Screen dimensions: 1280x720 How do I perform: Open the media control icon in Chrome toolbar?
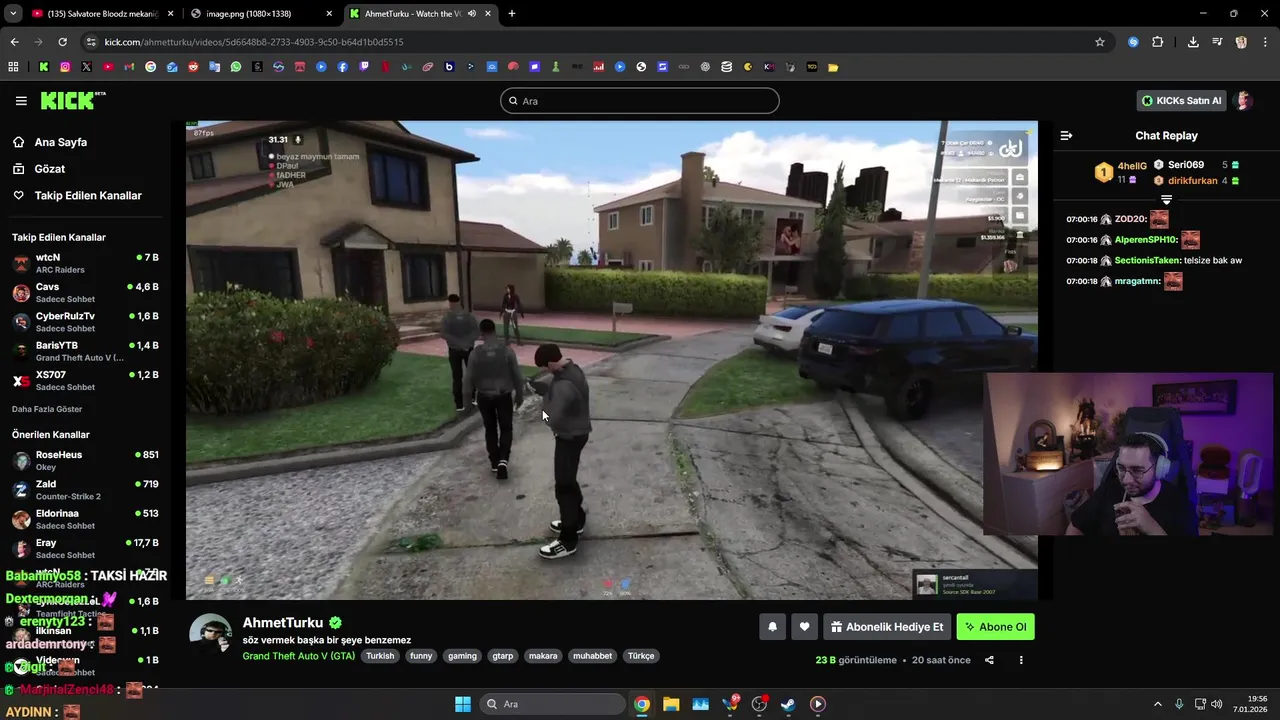tap(1217, 42)
